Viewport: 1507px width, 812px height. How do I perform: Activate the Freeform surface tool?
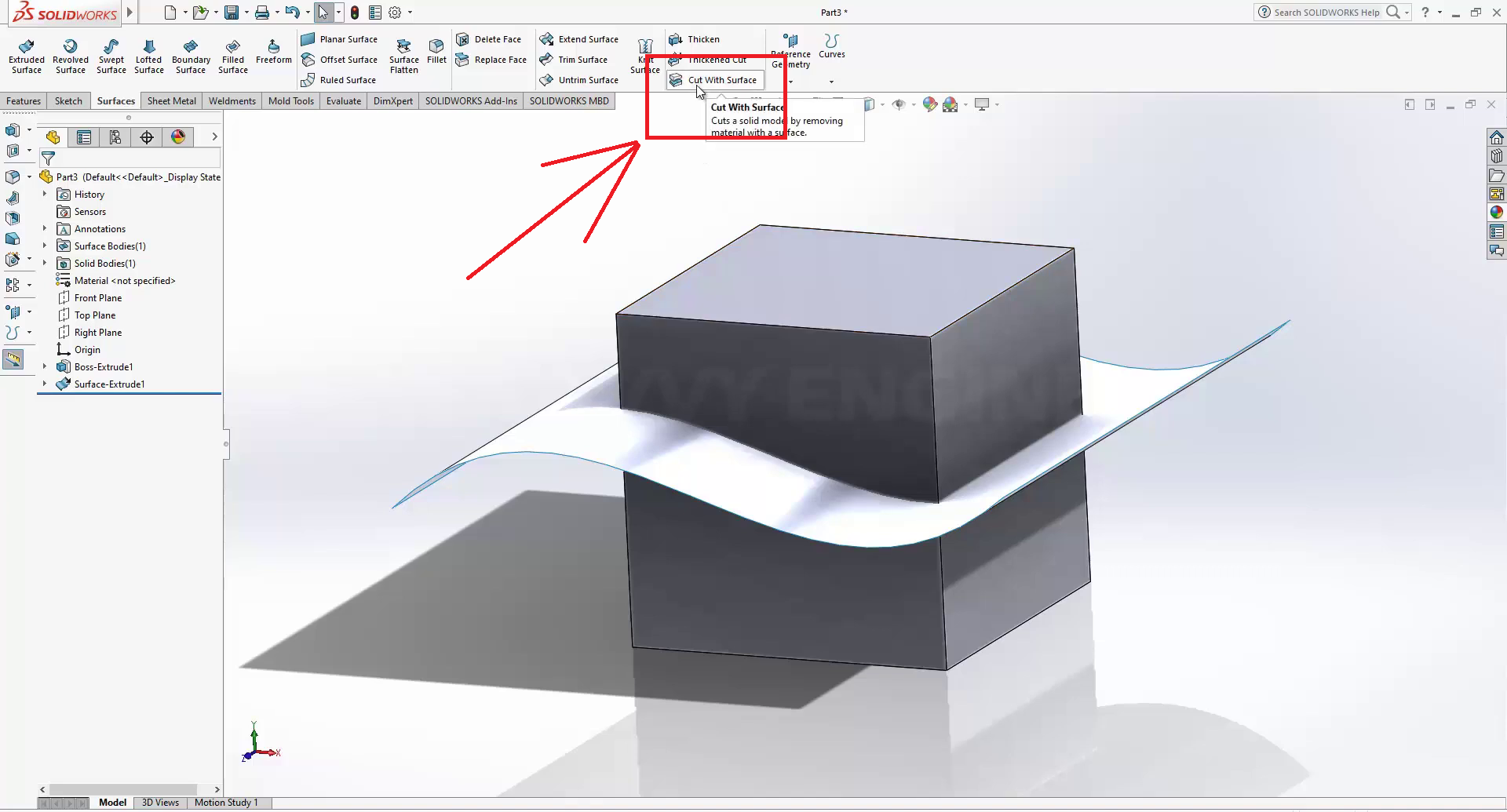[x=273, y=52]
